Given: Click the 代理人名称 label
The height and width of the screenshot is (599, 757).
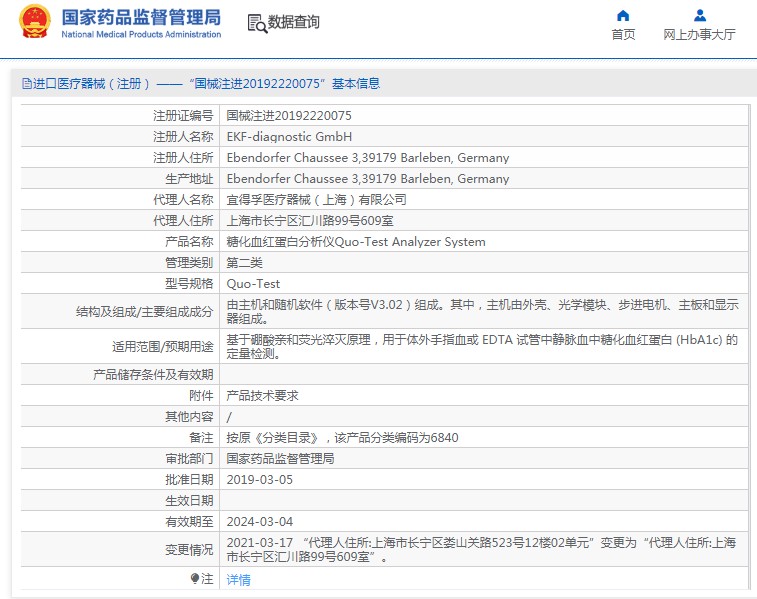Looking at the screenshot, I should 183,200.
